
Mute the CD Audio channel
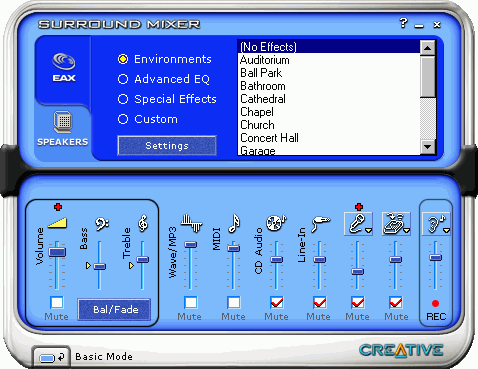[x=277, y=302]
